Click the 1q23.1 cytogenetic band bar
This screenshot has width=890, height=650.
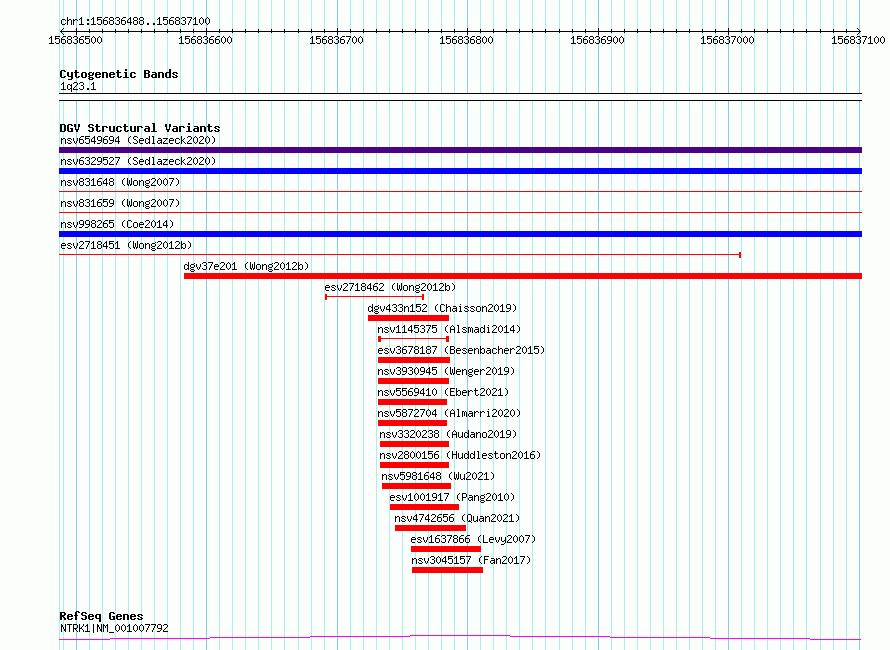pos(460,97)
